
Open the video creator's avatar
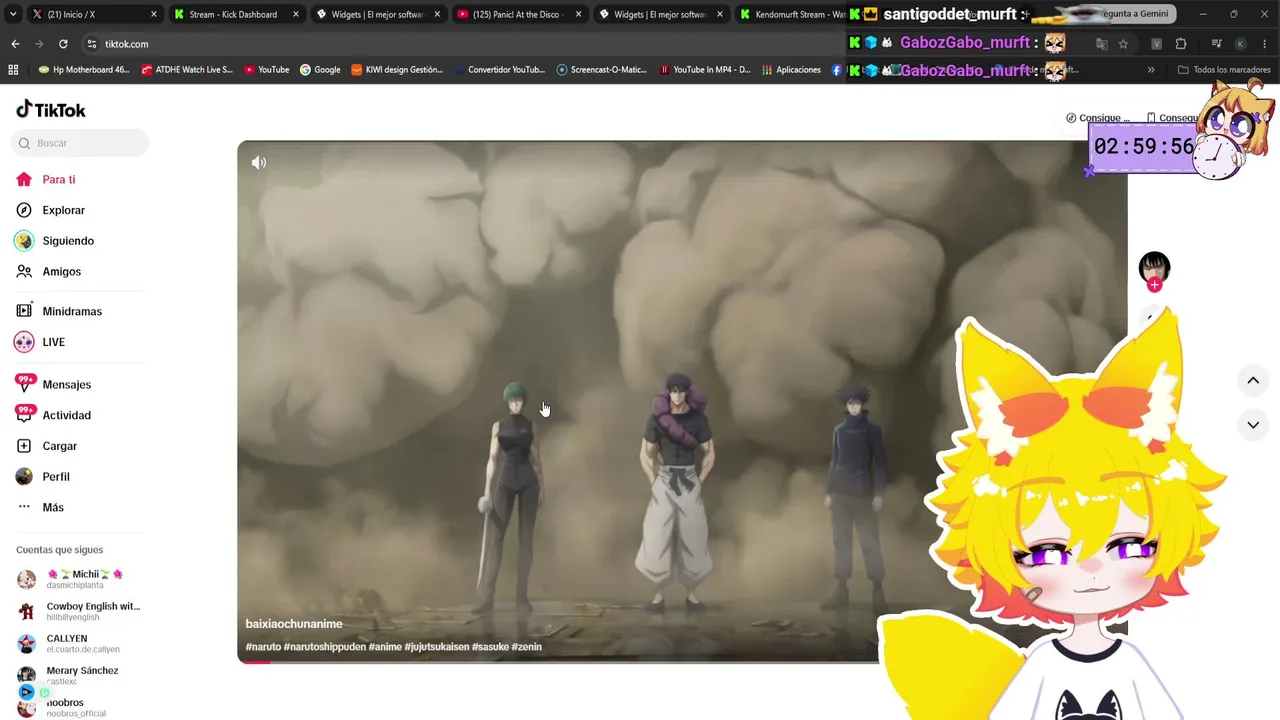tap(1154, 267)
